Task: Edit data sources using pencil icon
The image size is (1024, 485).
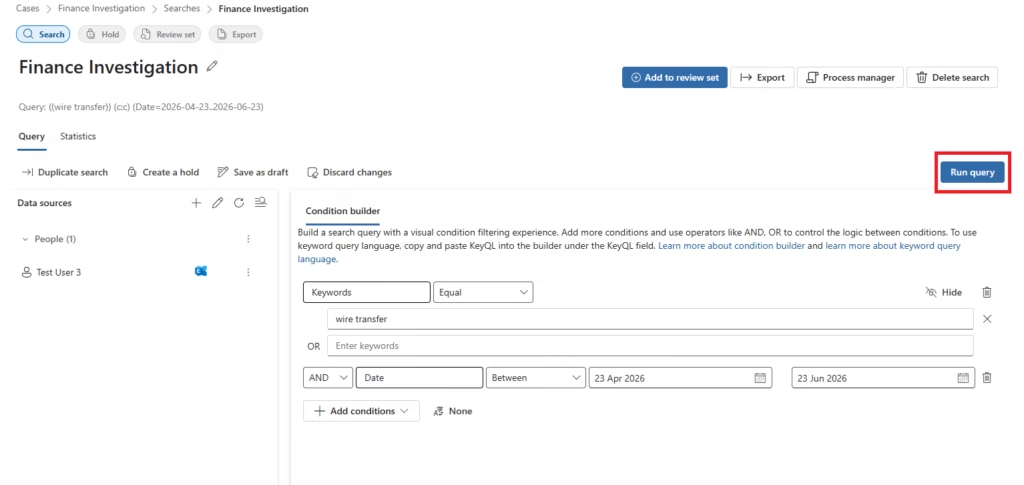Action: pyautogui.click(x=217, y=203)
